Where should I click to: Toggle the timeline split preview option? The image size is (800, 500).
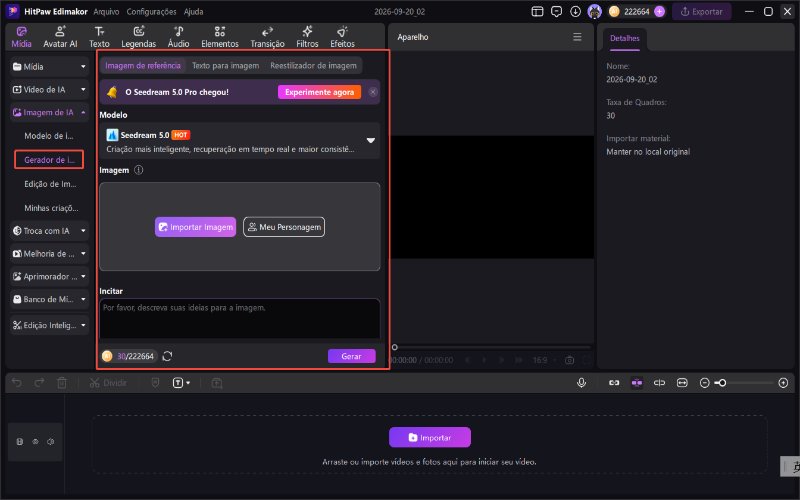click(659, 383)
